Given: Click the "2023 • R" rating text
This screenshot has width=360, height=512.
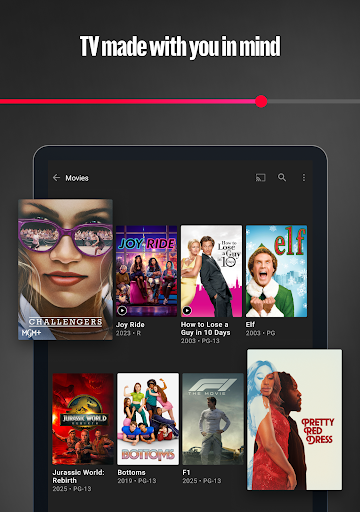Looking at the screenshot, I should click(128, 333).
